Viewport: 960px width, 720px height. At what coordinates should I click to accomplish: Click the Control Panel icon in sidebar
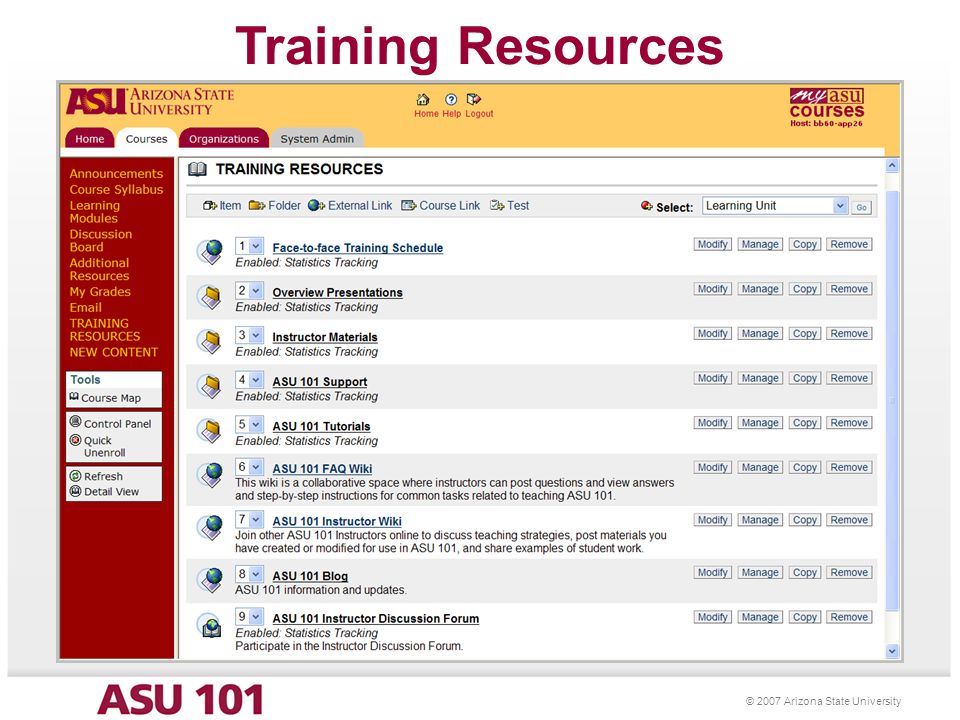click(x=75, y=422)
